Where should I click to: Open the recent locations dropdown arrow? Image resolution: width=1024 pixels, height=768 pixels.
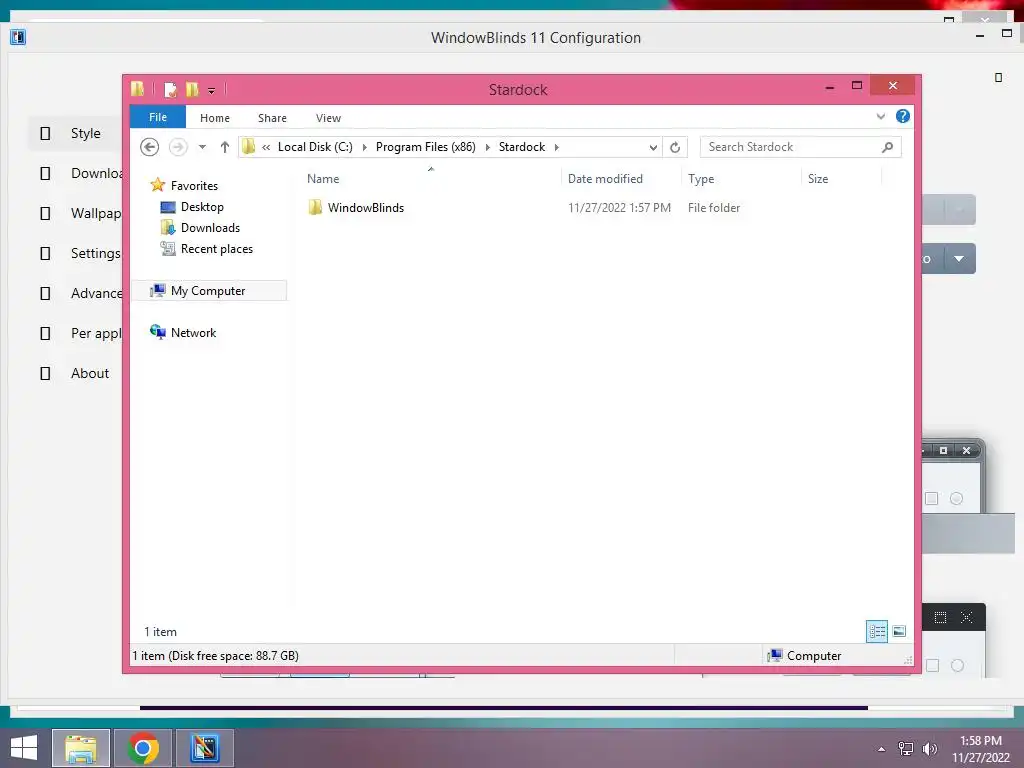(x=202, y=147)
